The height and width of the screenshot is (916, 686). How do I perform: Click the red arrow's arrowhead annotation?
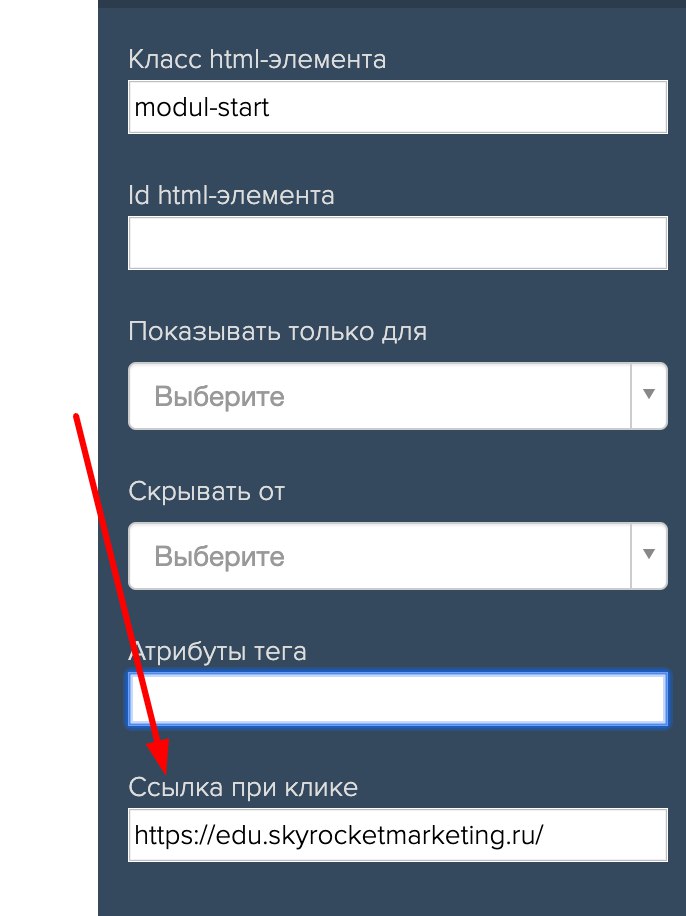click(x=159, y=757)
